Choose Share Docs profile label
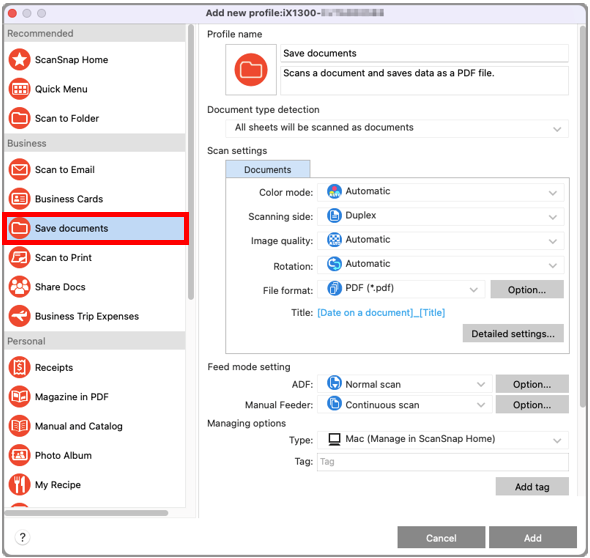Image resolution: width=590 pixels, height=558 pixels. (x=60, y=287)
